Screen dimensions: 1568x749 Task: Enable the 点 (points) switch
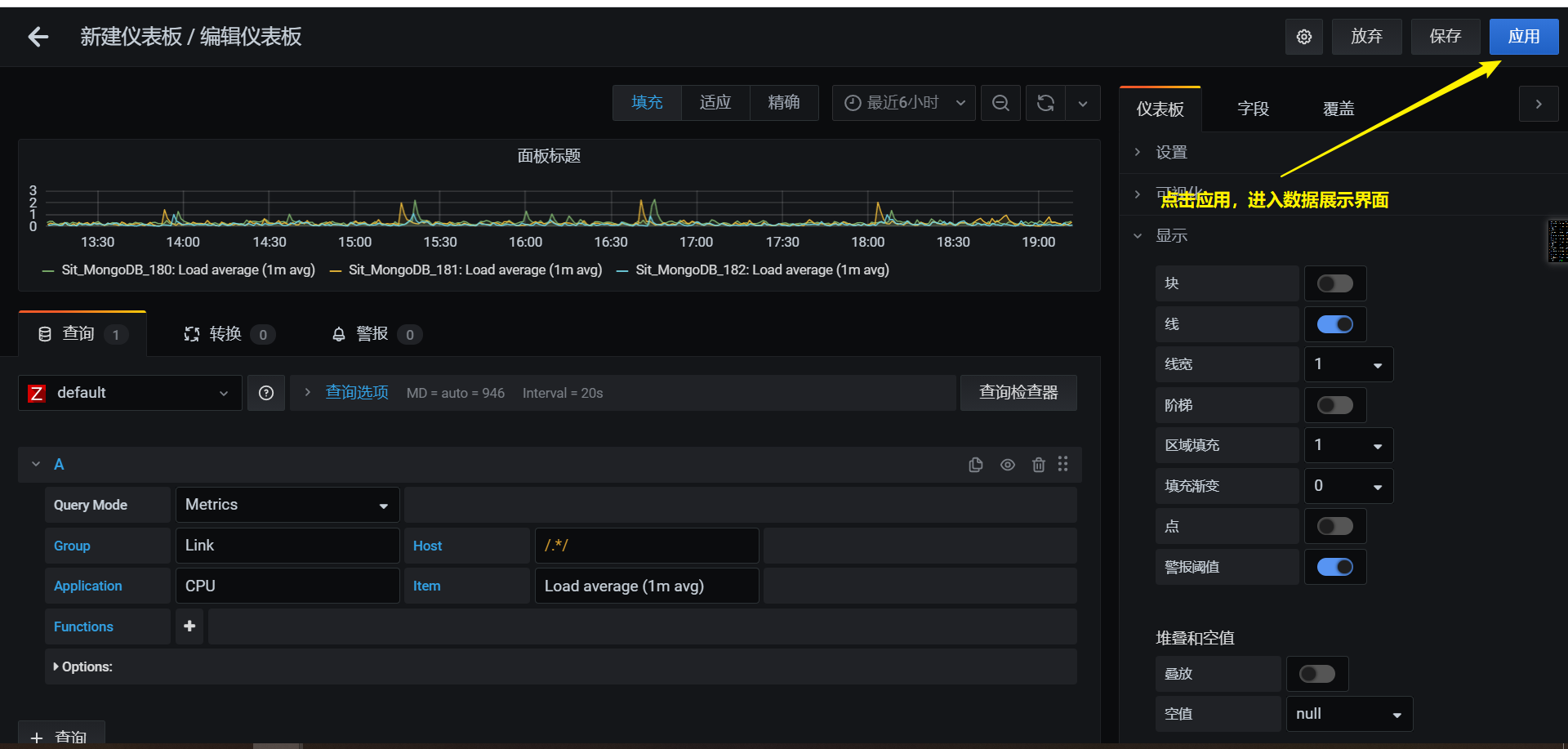pos(1335,526)
